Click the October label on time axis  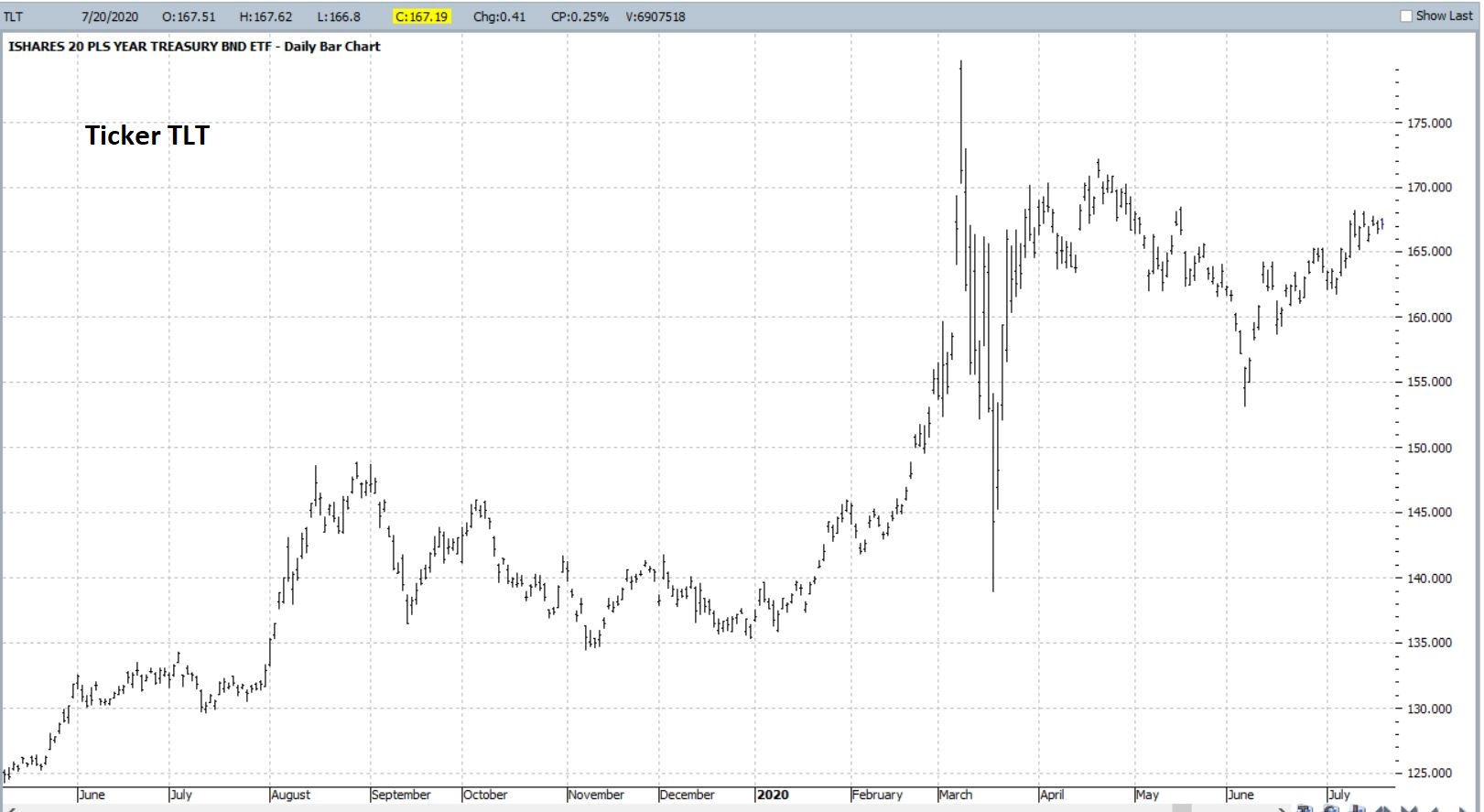coord(485,795)
